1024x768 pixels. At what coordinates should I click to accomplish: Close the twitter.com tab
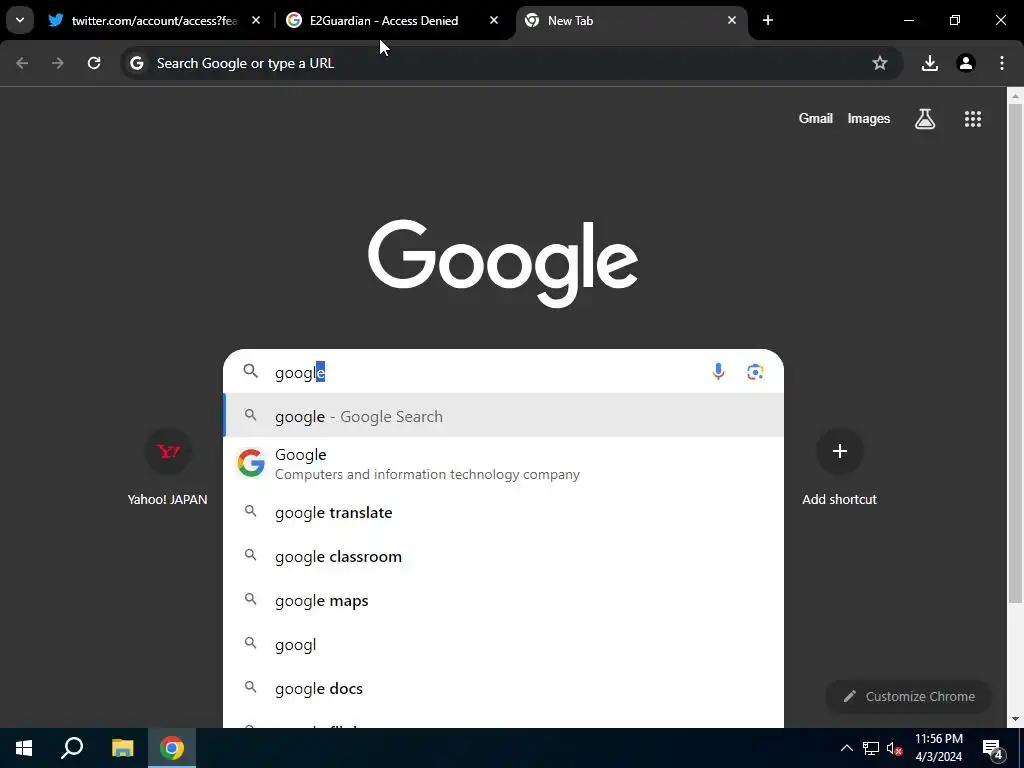(x=256, y=20)
